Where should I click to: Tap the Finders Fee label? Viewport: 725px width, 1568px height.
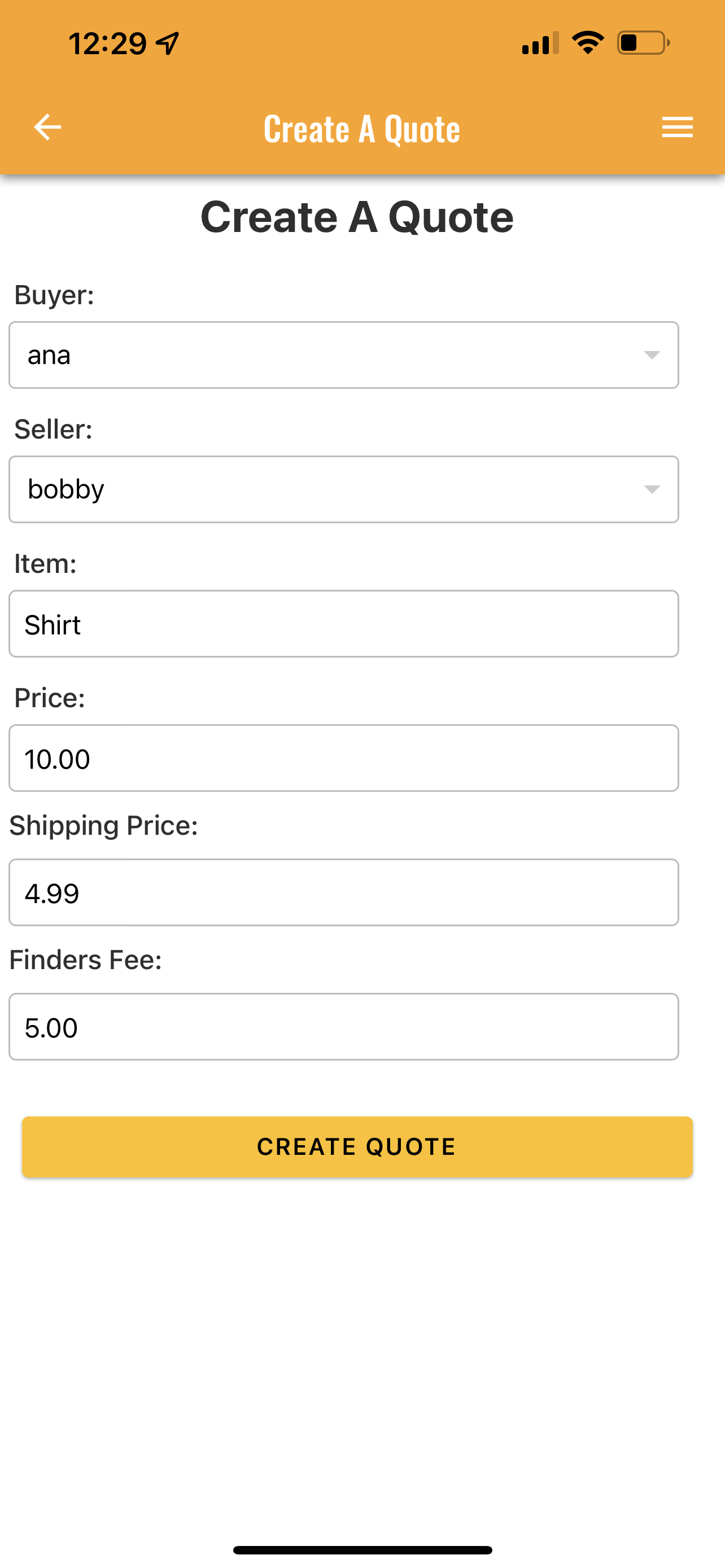tap(86, 960)
